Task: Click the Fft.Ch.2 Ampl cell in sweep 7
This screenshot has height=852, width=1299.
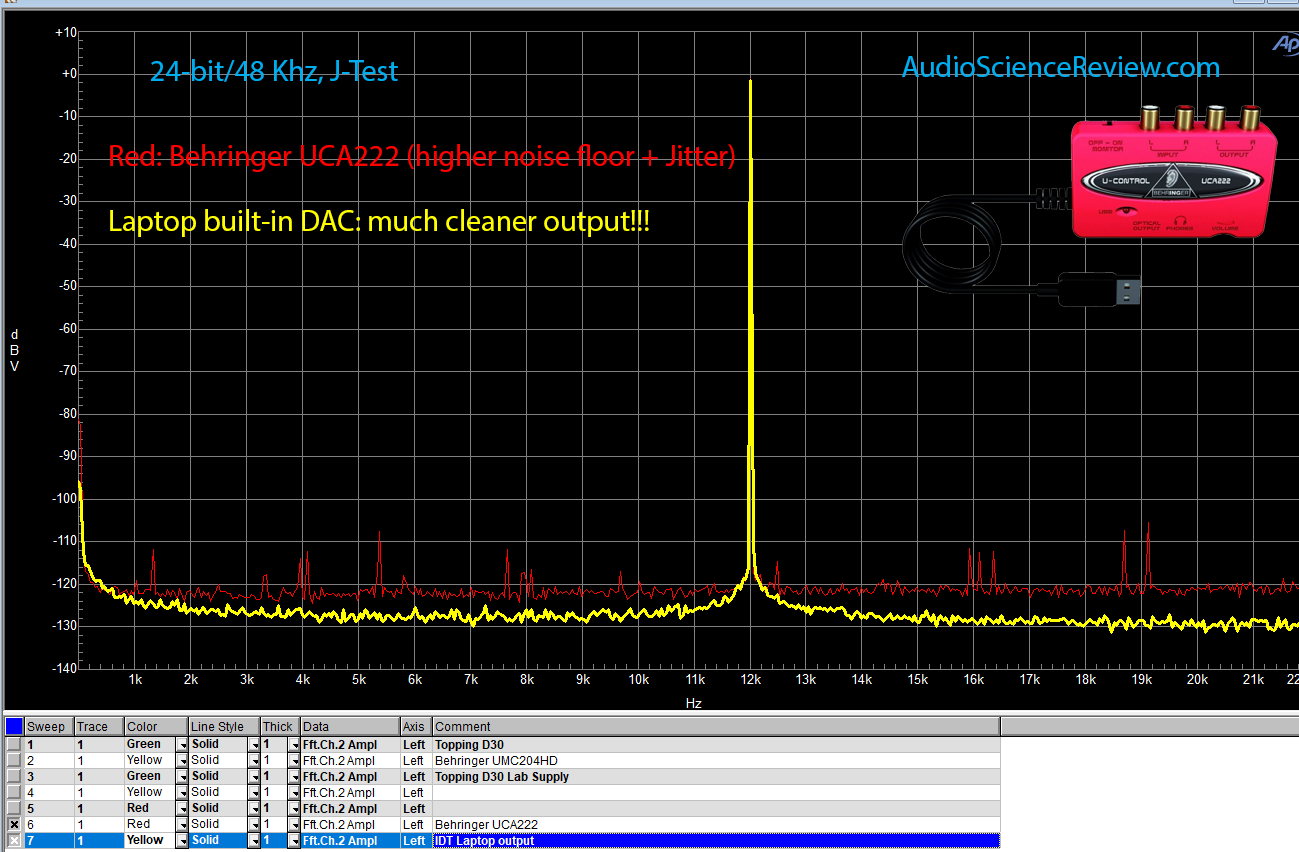Action: (x=350, y=841)
